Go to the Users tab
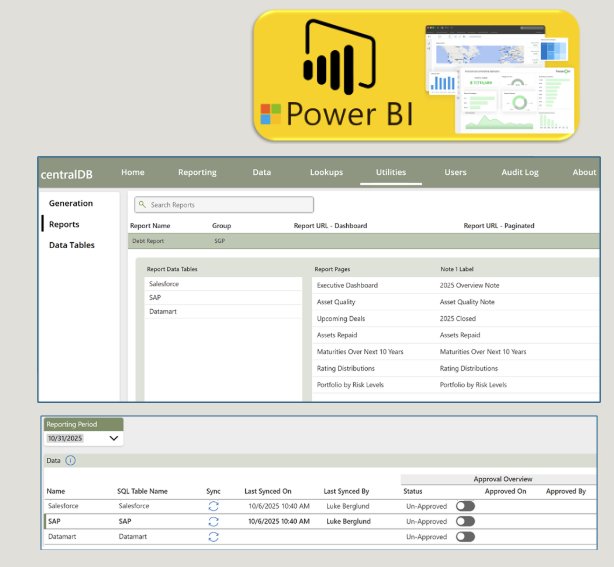 pos(455,172)
